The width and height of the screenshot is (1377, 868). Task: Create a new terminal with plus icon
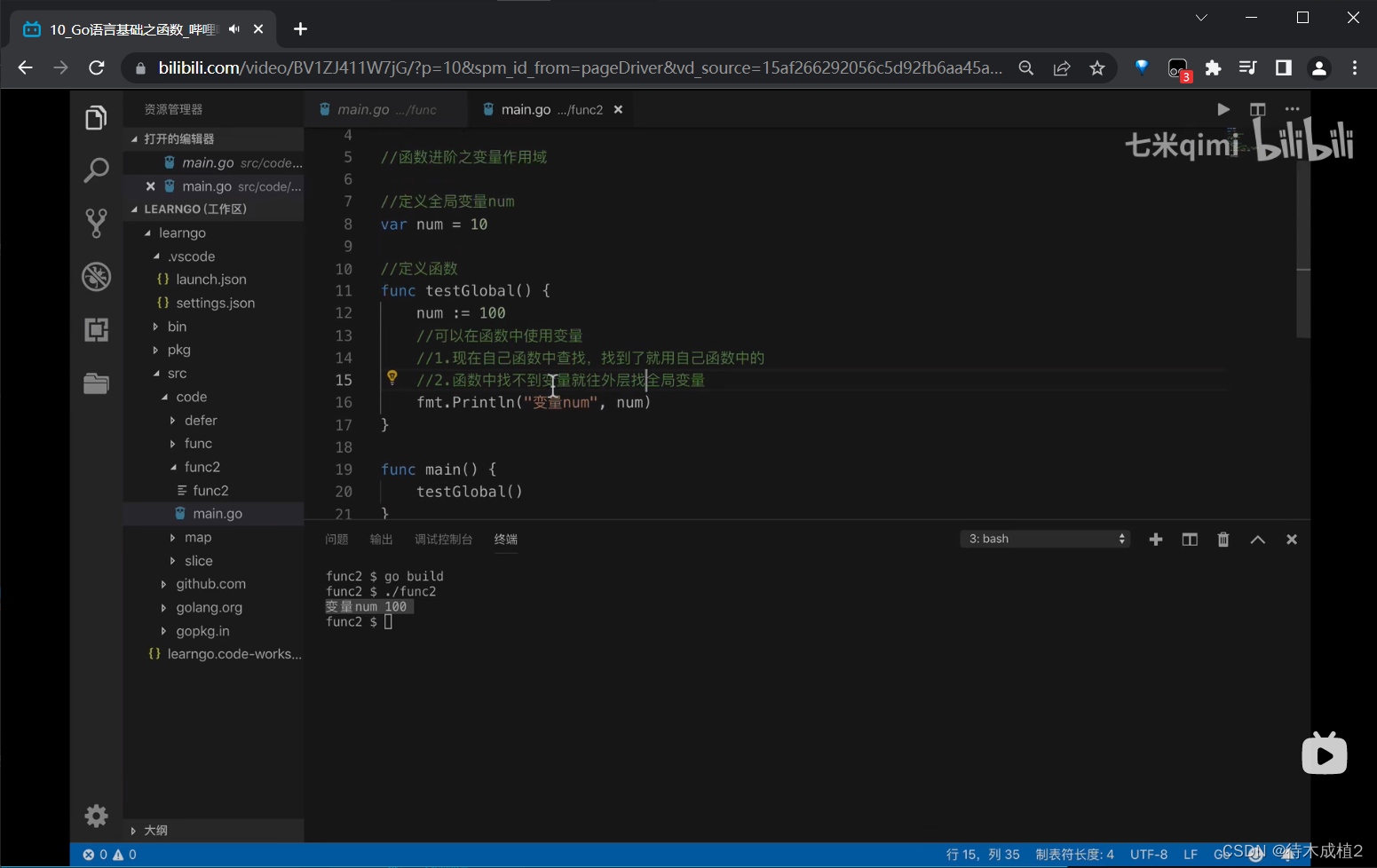[1155, 540]
